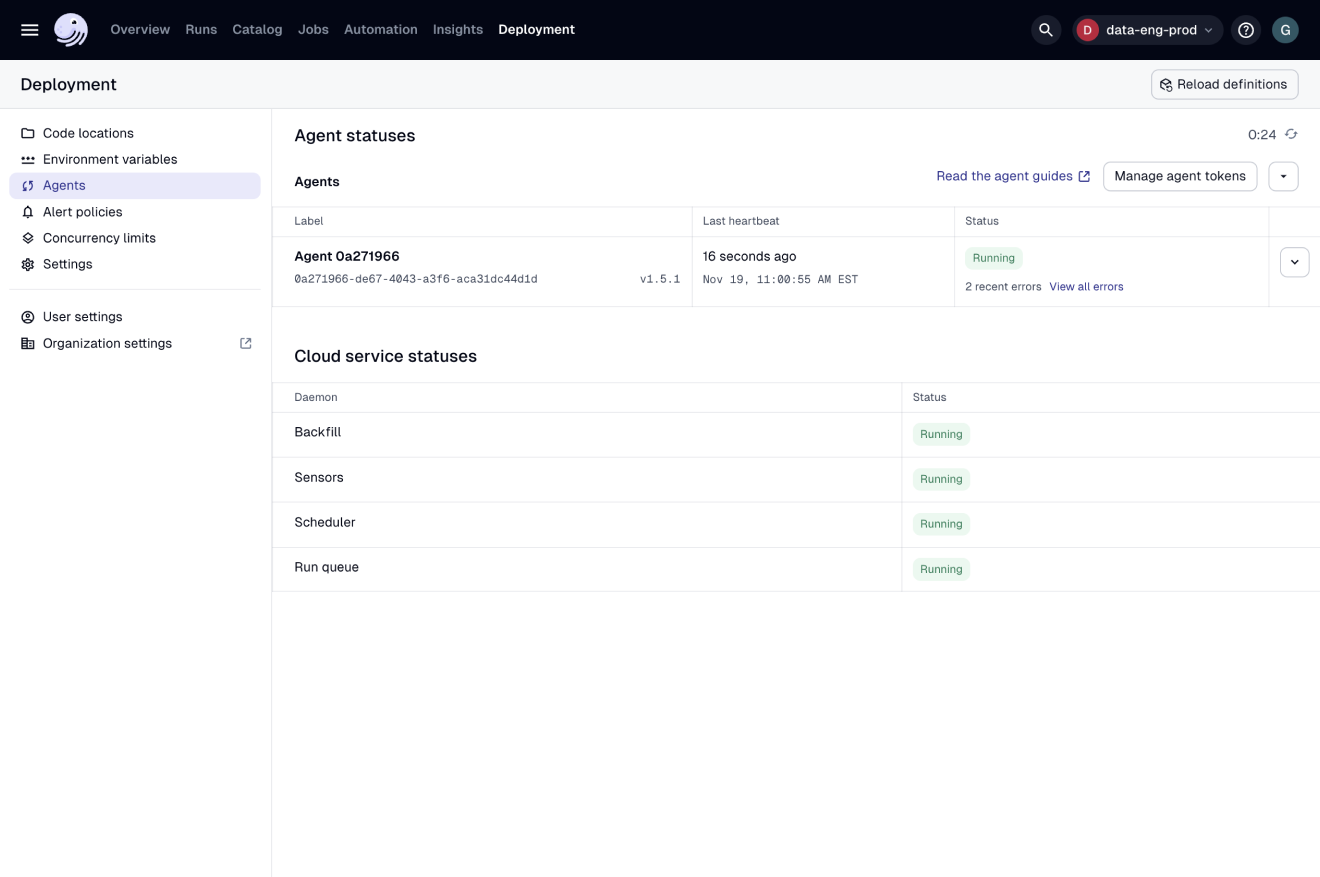This screenshot has width=1320, height=877.
Task: Click the Dagster logo in the top bar
Action: pos(69,29)
